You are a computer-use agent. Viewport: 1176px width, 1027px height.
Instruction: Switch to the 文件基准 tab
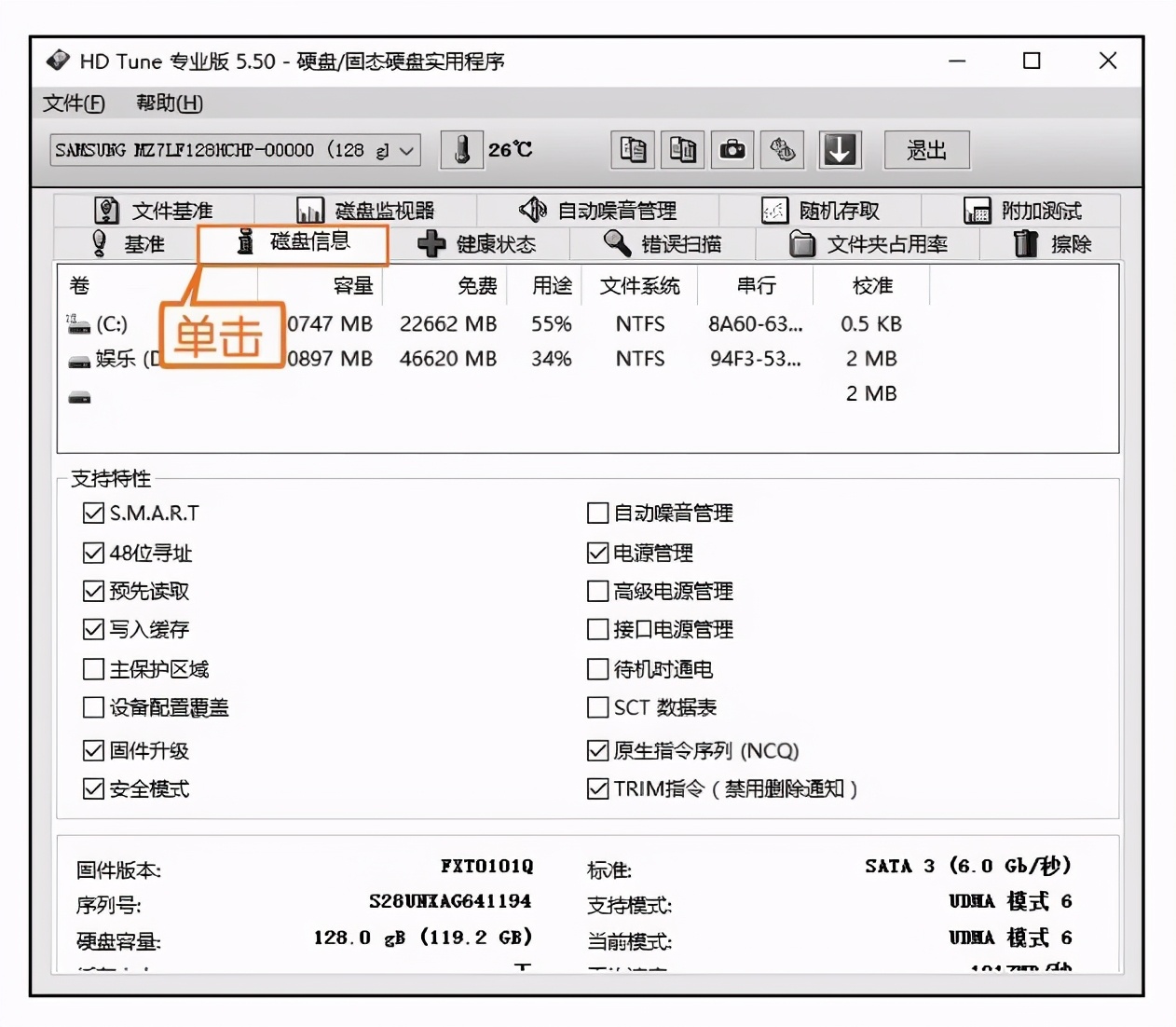point(154,211)
